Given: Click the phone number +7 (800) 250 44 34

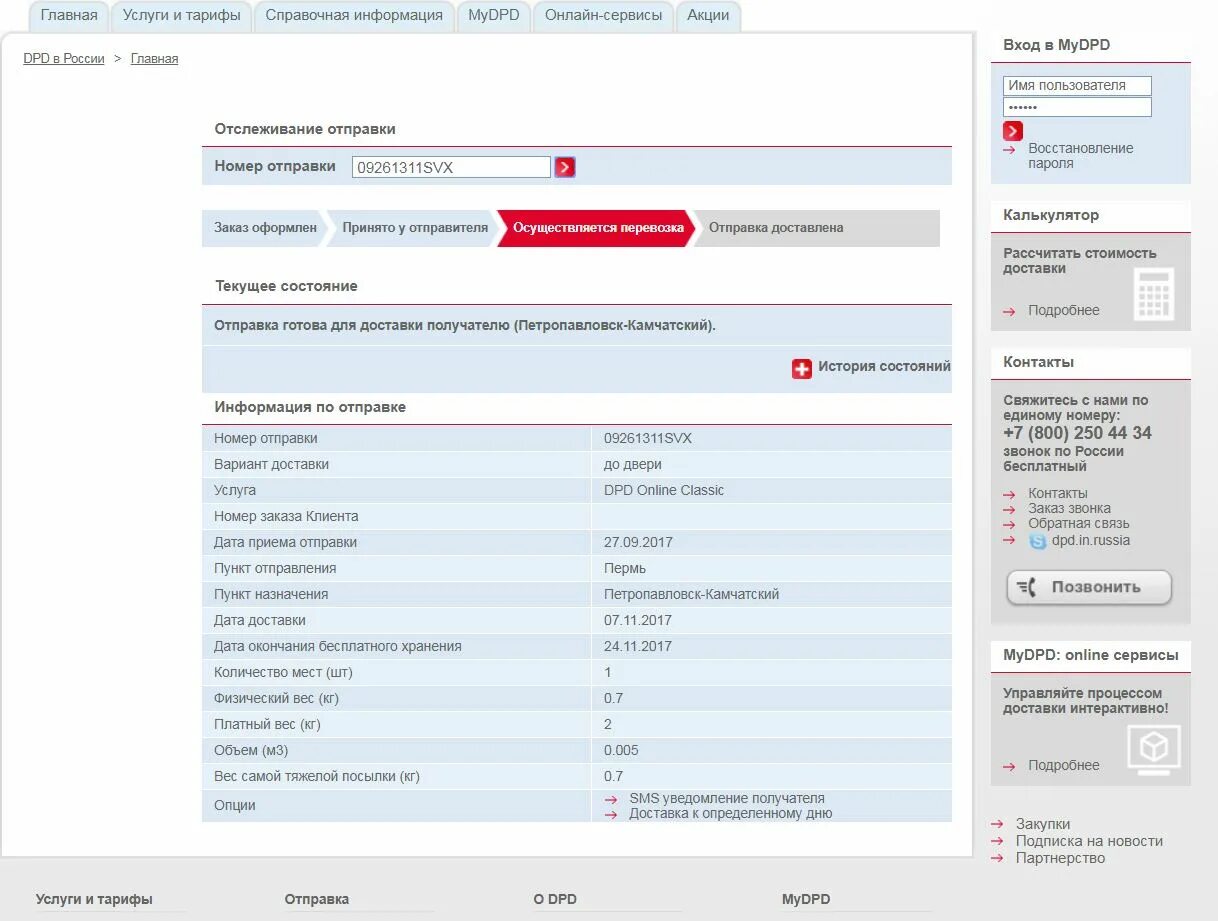Looking at the screenshot, I should (x=1077, y=434).
